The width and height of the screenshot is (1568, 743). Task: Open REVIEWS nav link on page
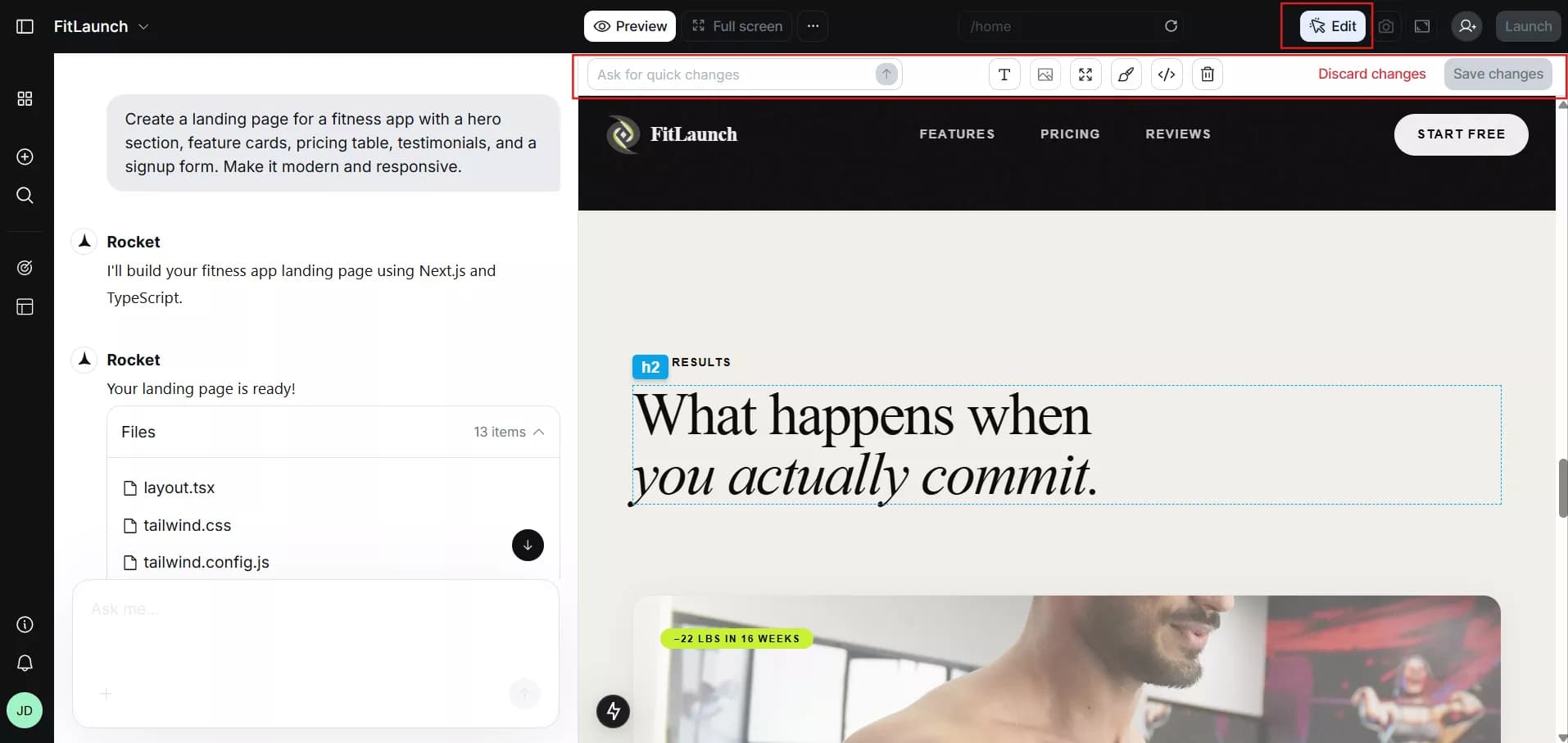[x=1177, y=134]
